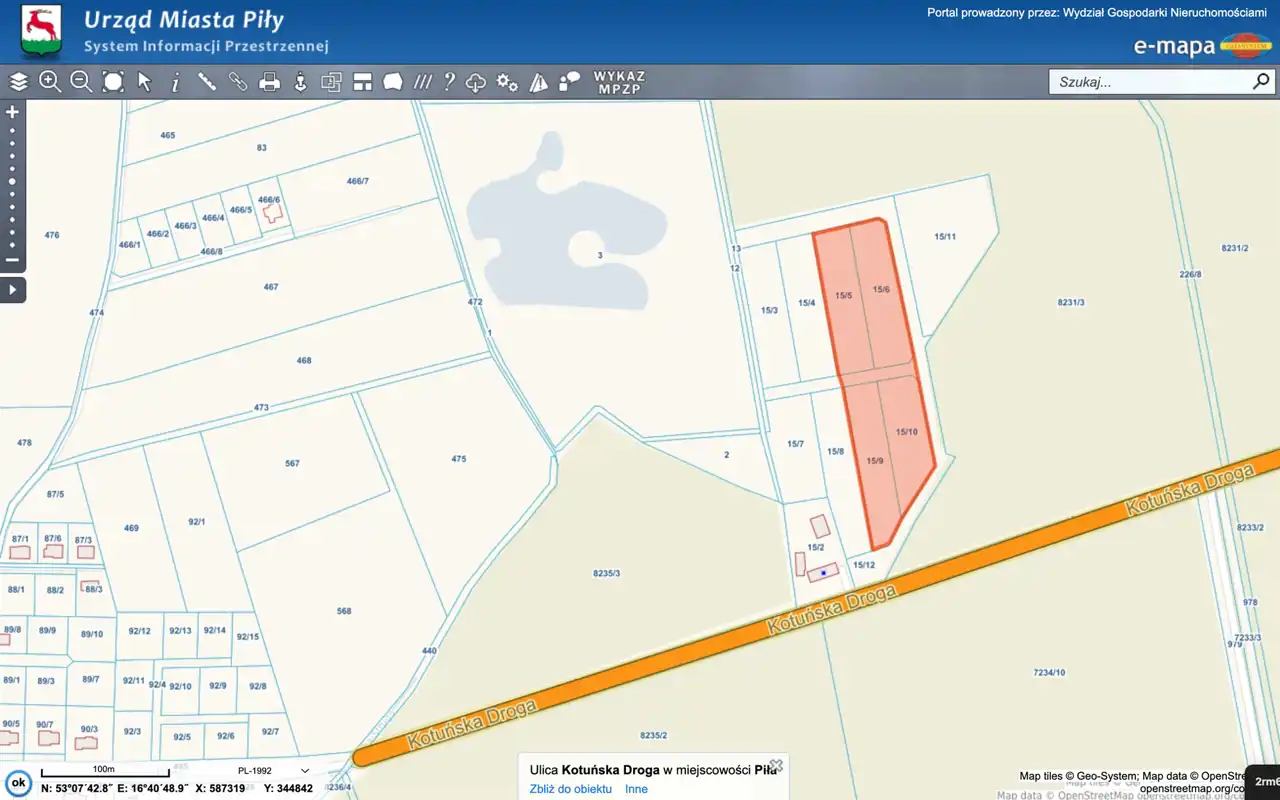Print the current map view
Screen dimensions: 1280x800
[x=269, y=82]
